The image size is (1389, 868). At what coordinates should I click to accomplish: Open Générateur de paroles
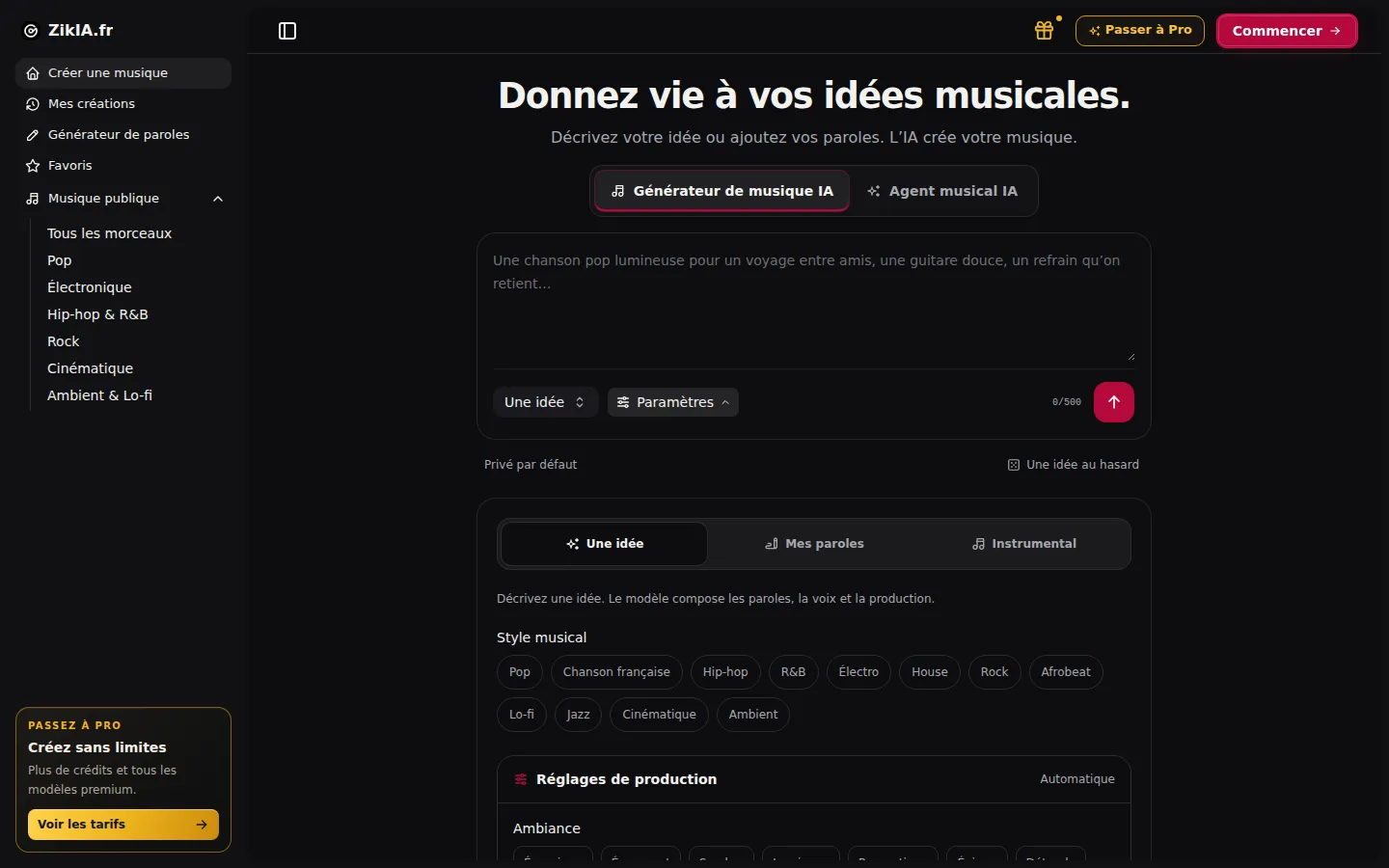tap(123, 135)
